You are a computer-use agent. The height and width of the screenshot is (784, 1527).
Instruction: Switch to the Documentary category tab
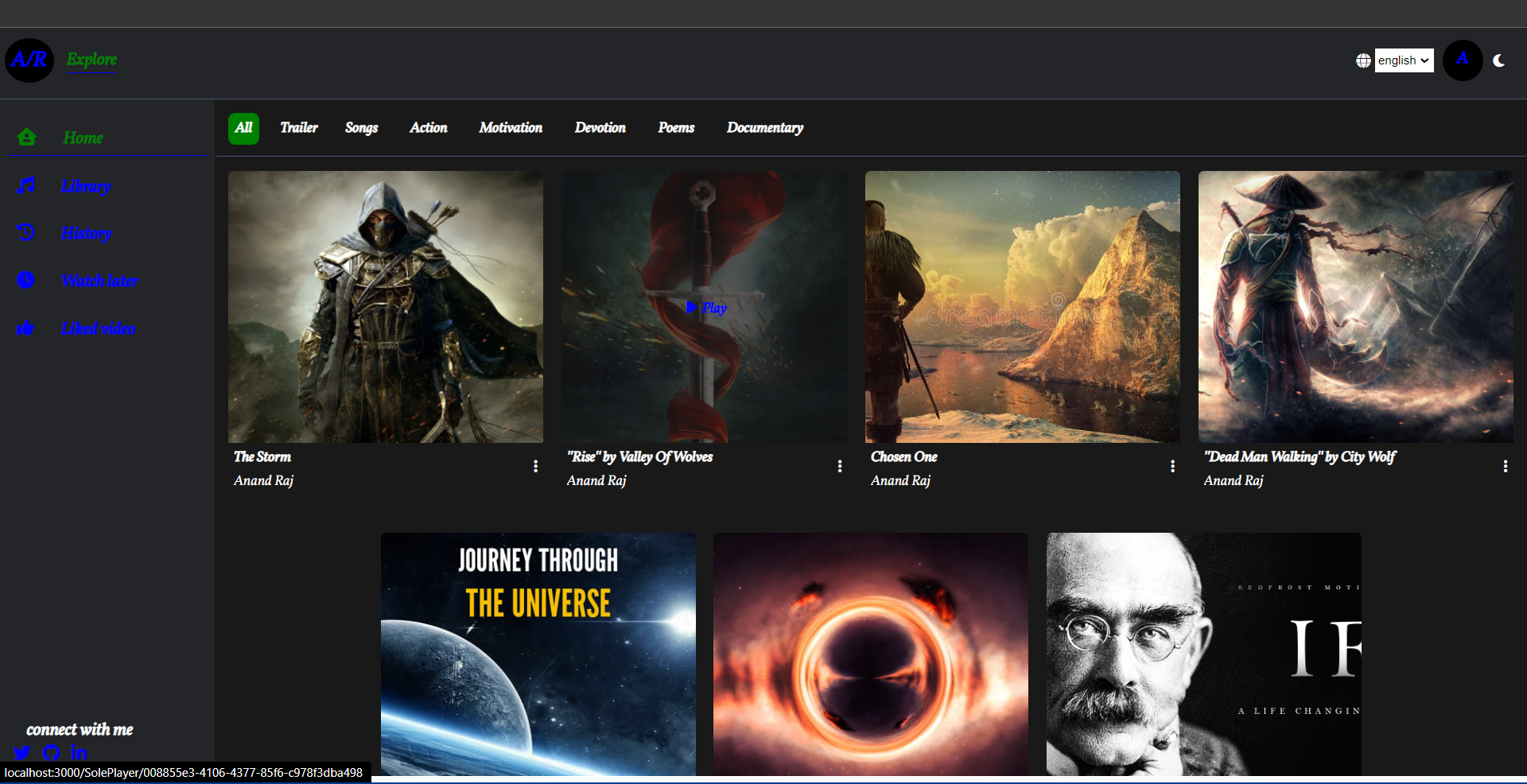coord(765,128)
